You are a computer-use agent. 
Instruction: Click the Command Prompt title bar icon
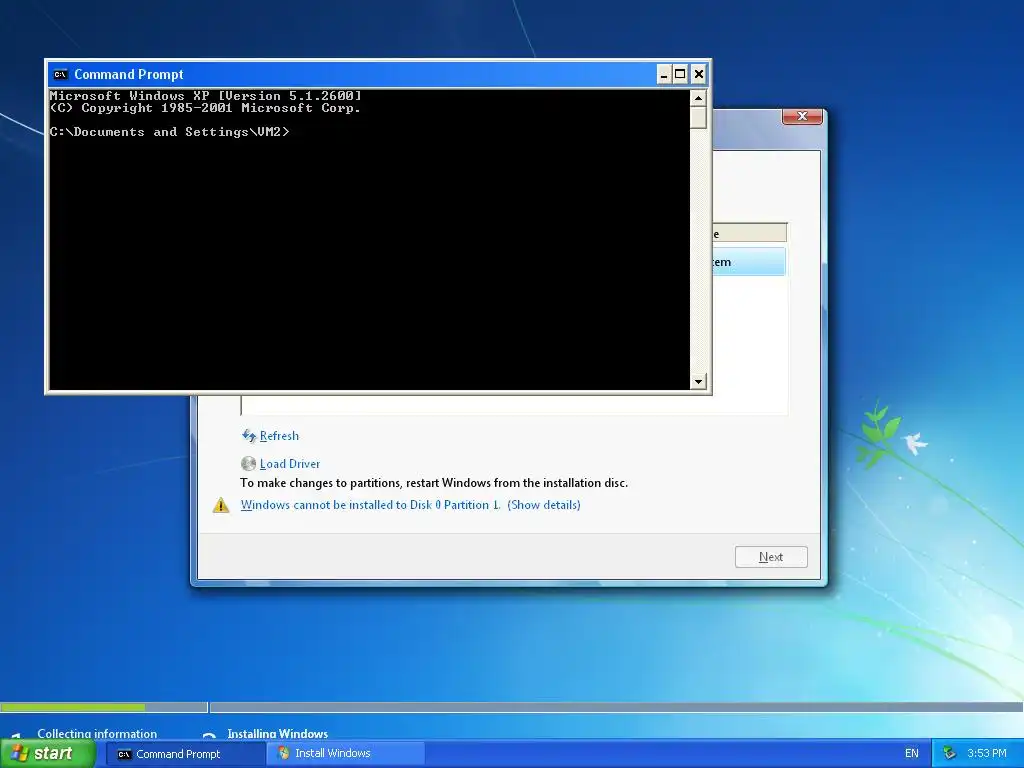61,74
